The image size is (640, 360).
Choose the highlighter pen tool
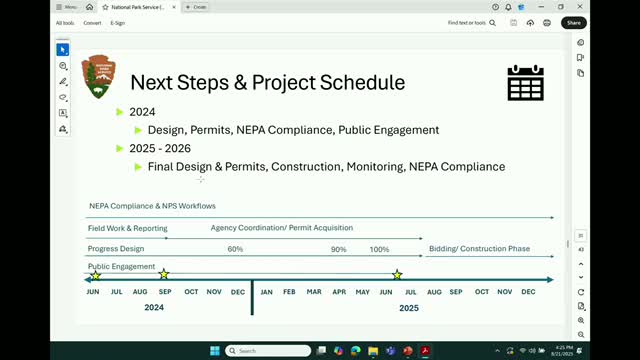tap(63, 82)
